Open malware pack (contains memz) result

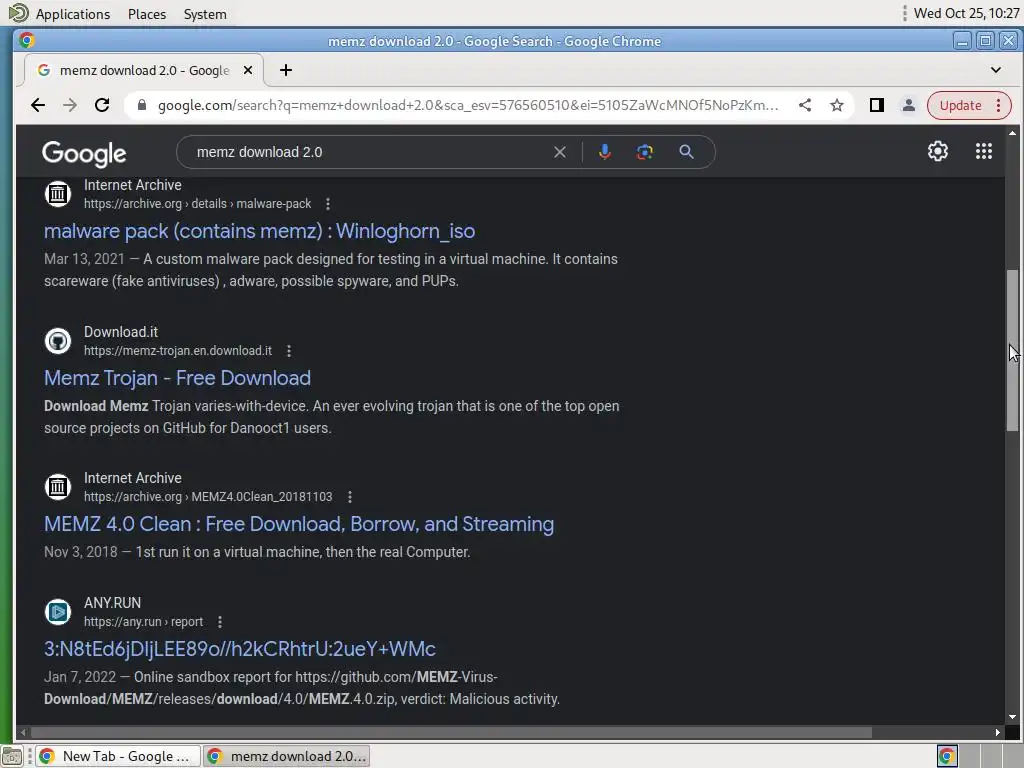[x=259, y=231]
